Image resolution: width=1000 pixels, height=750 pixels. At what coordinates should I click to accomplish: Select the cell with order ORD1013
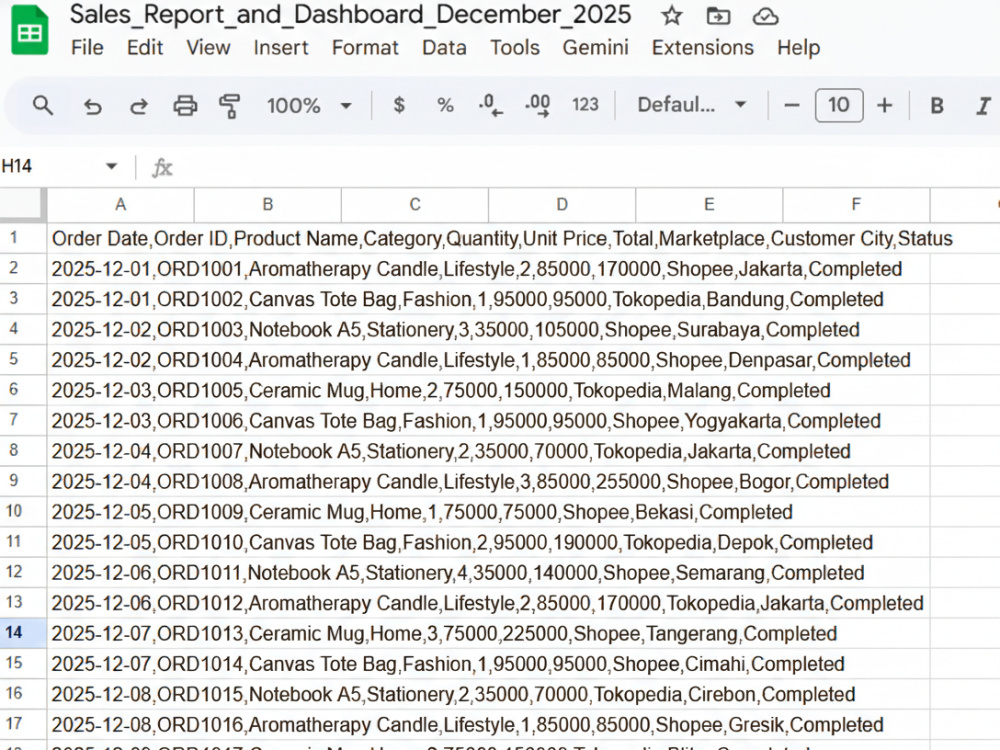[120, 633]
